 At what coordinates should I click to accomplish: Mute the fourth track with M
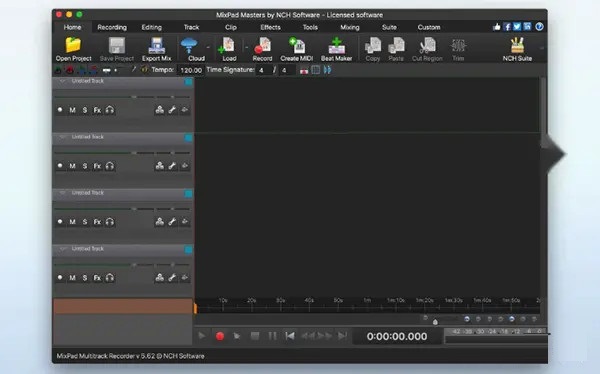click(x=72, y=278)
